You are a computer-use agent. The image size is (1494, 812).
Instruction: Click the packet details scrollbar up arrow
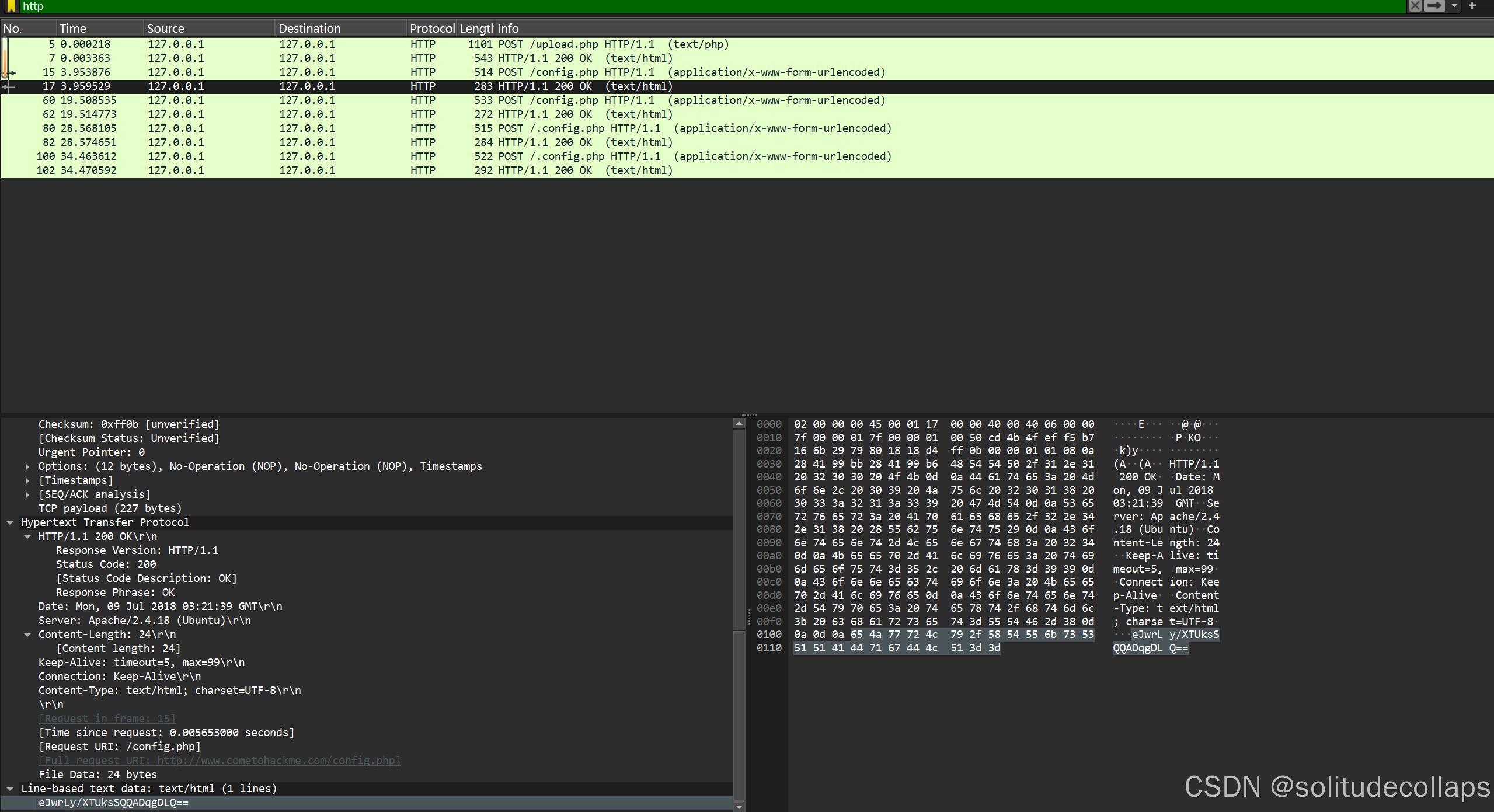pos(739,424)
